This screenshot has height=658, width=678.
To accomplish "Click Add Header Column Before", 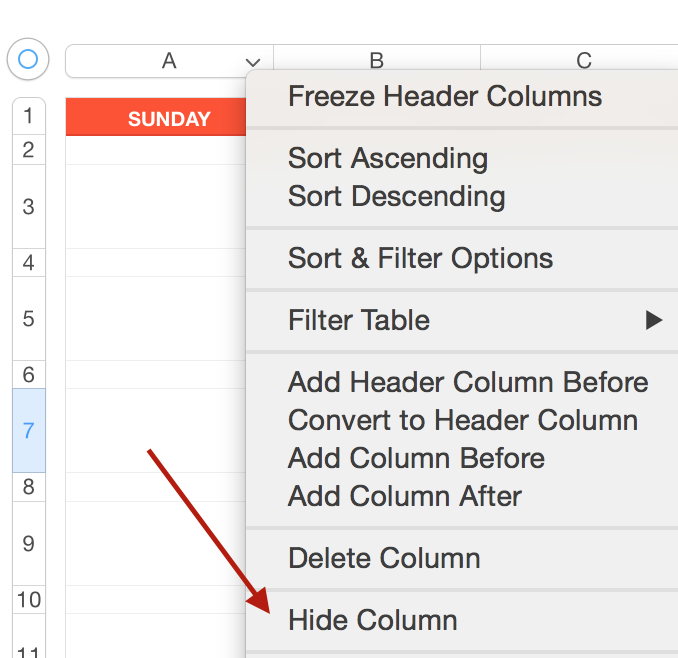I will pos(468,382).
